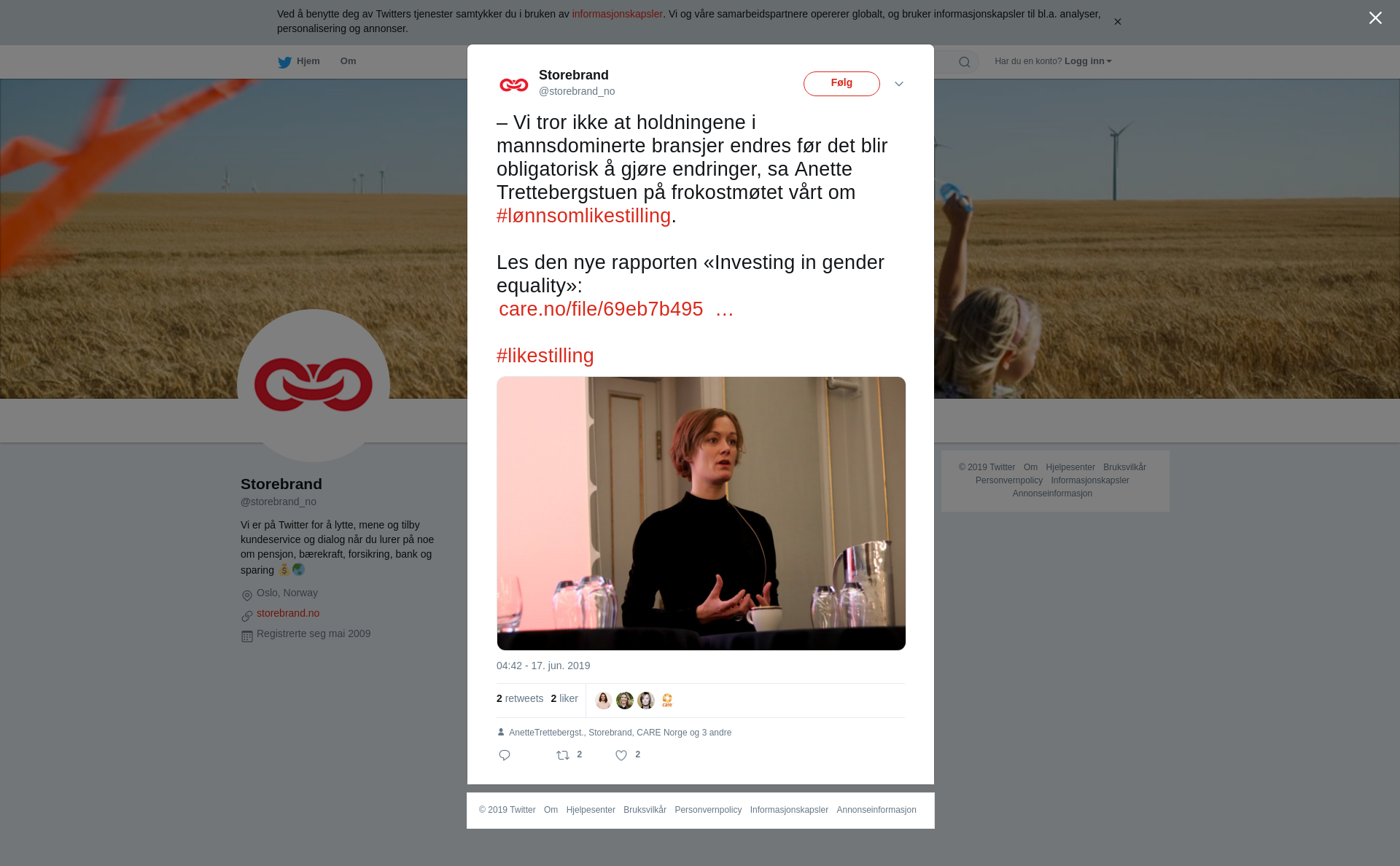Click the Storebrand logo avatar in tweet header
The height and width of the screenshot is (866, 1400).
pyautogui.click(x=514, y=85)
